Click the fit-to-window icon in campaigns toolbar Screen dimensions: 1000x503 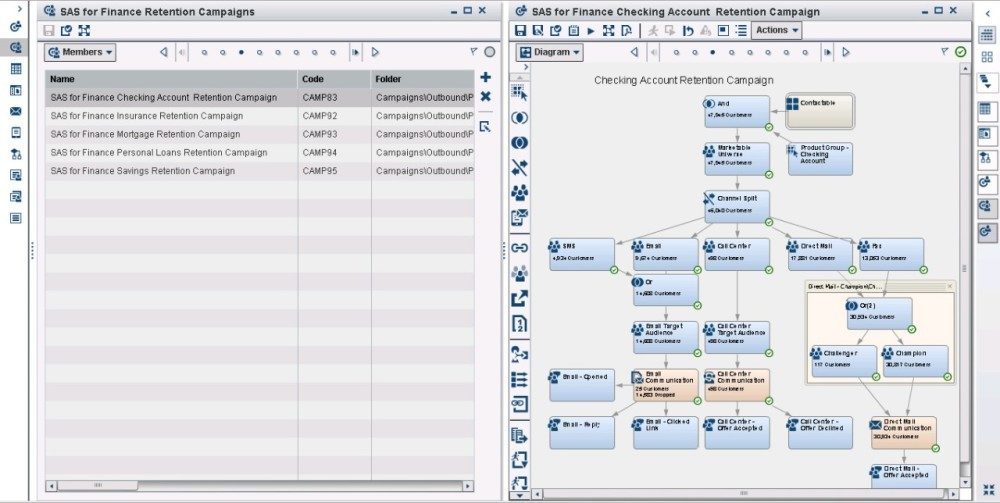coord(84,31)
